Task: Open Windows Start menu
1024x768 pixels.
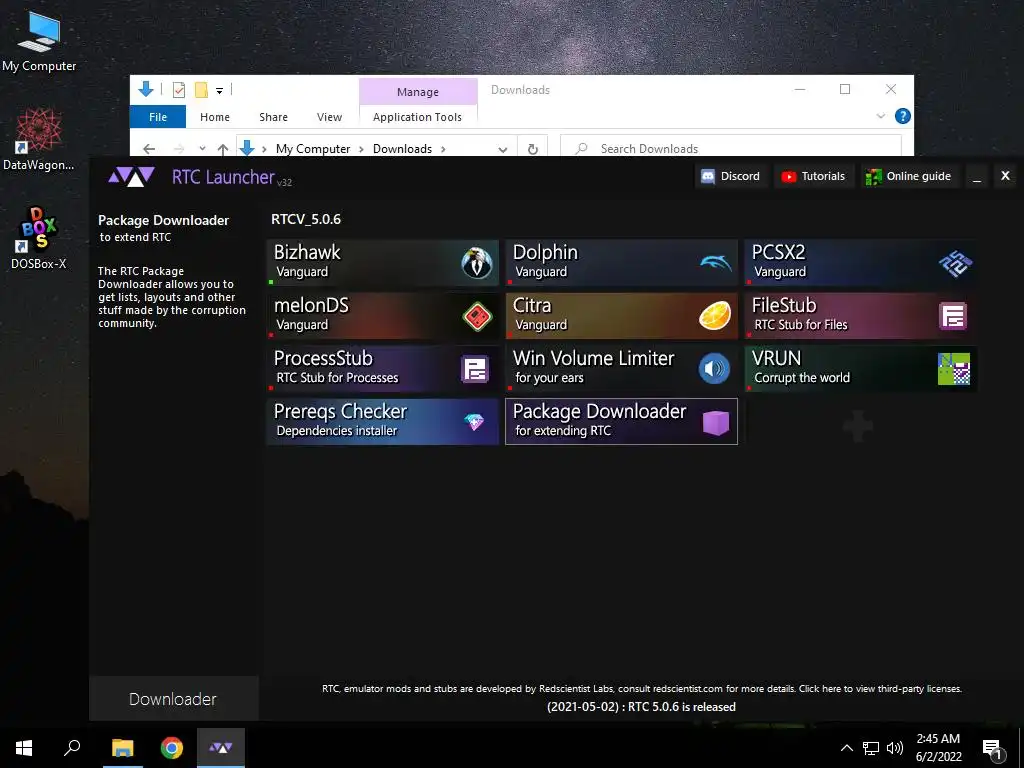Action: 24,748
